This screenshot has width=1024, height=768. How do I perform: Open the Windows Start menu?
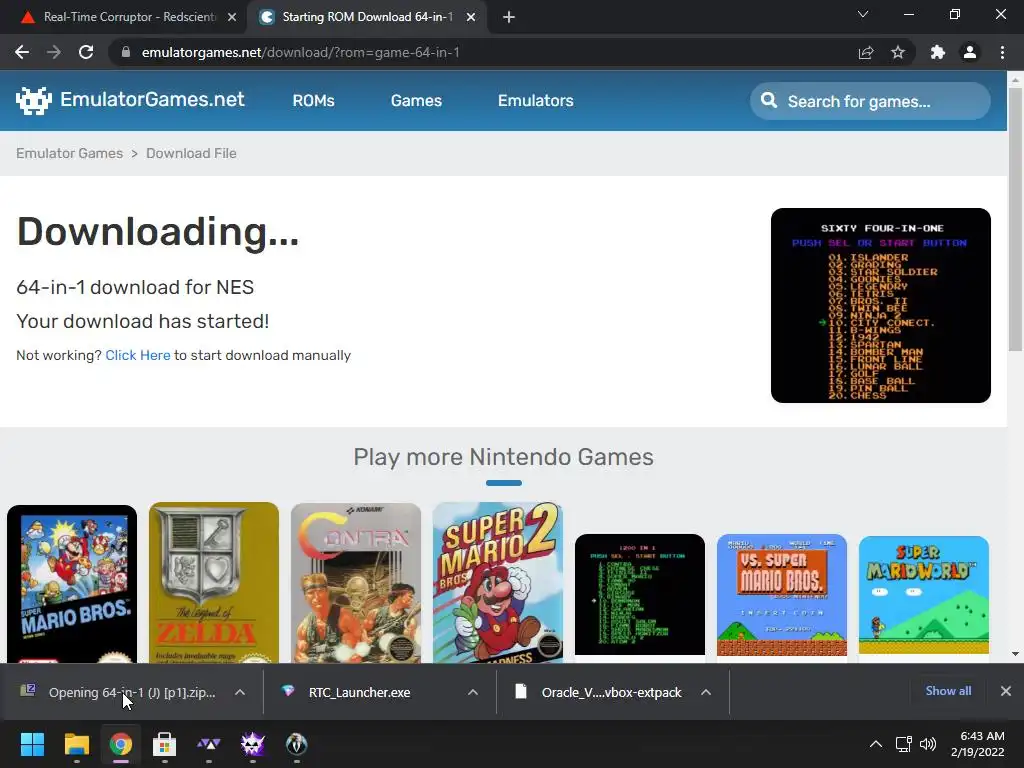click(32, 744)
